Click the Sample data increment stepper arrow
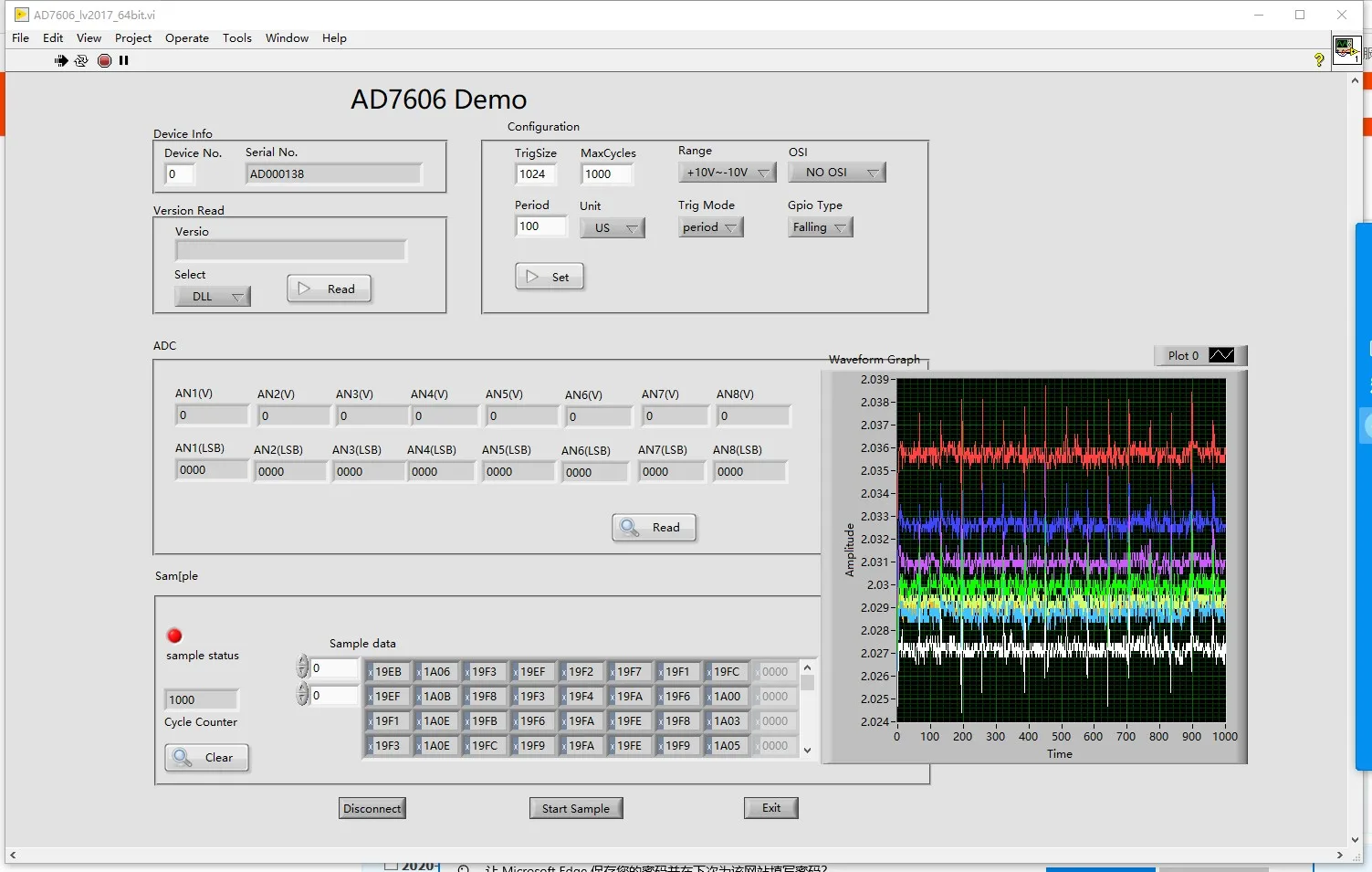The width and height of the screenshot is (1372, 872). coord(302,662)
